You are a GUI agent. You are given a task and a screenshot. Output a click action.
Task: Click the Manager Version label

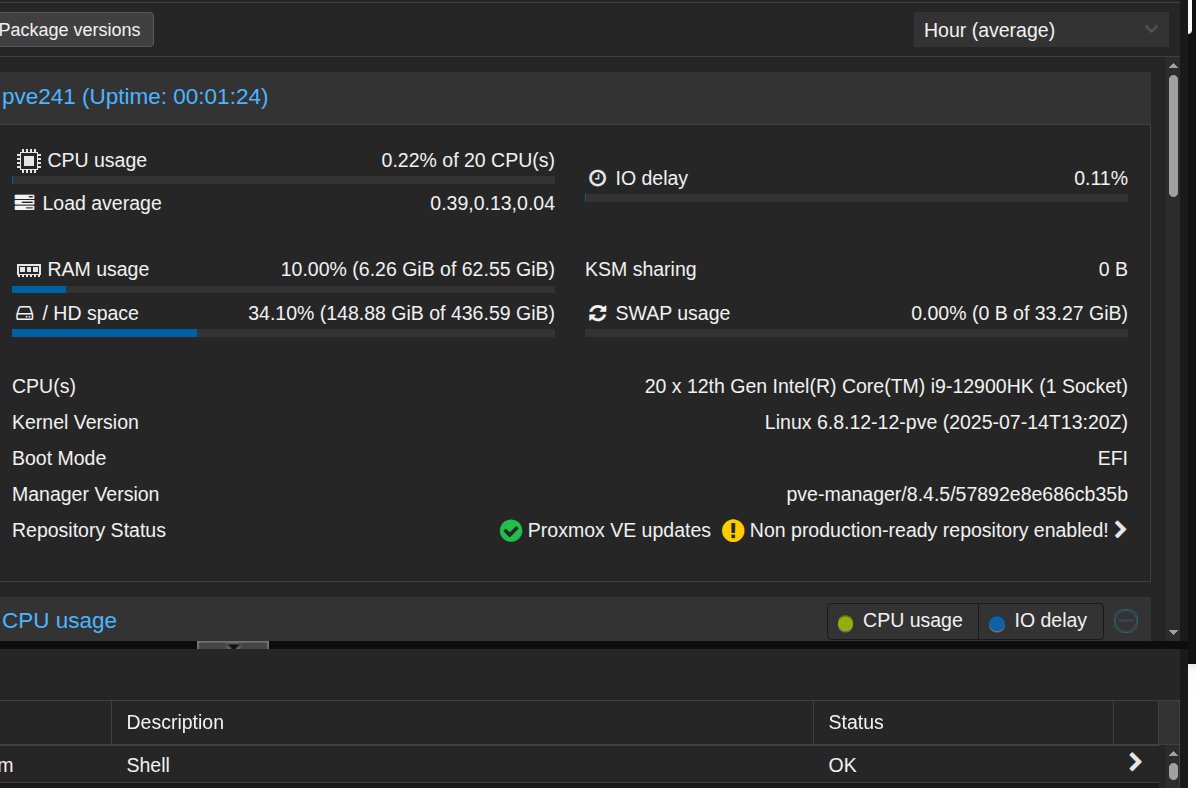point(85,494)
